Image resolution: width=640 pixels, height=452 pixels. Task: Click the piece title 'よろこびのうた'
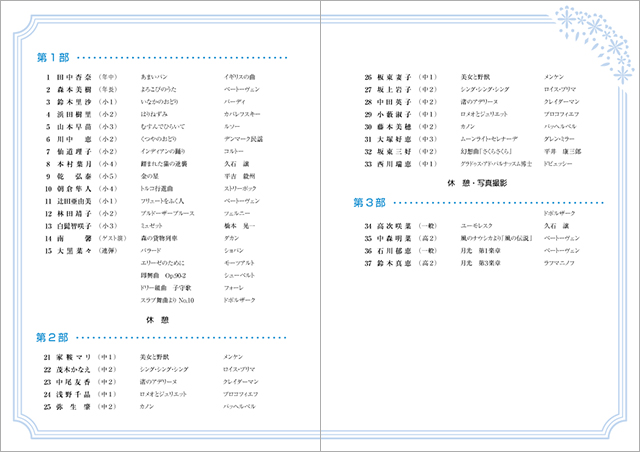click(158, 89)
